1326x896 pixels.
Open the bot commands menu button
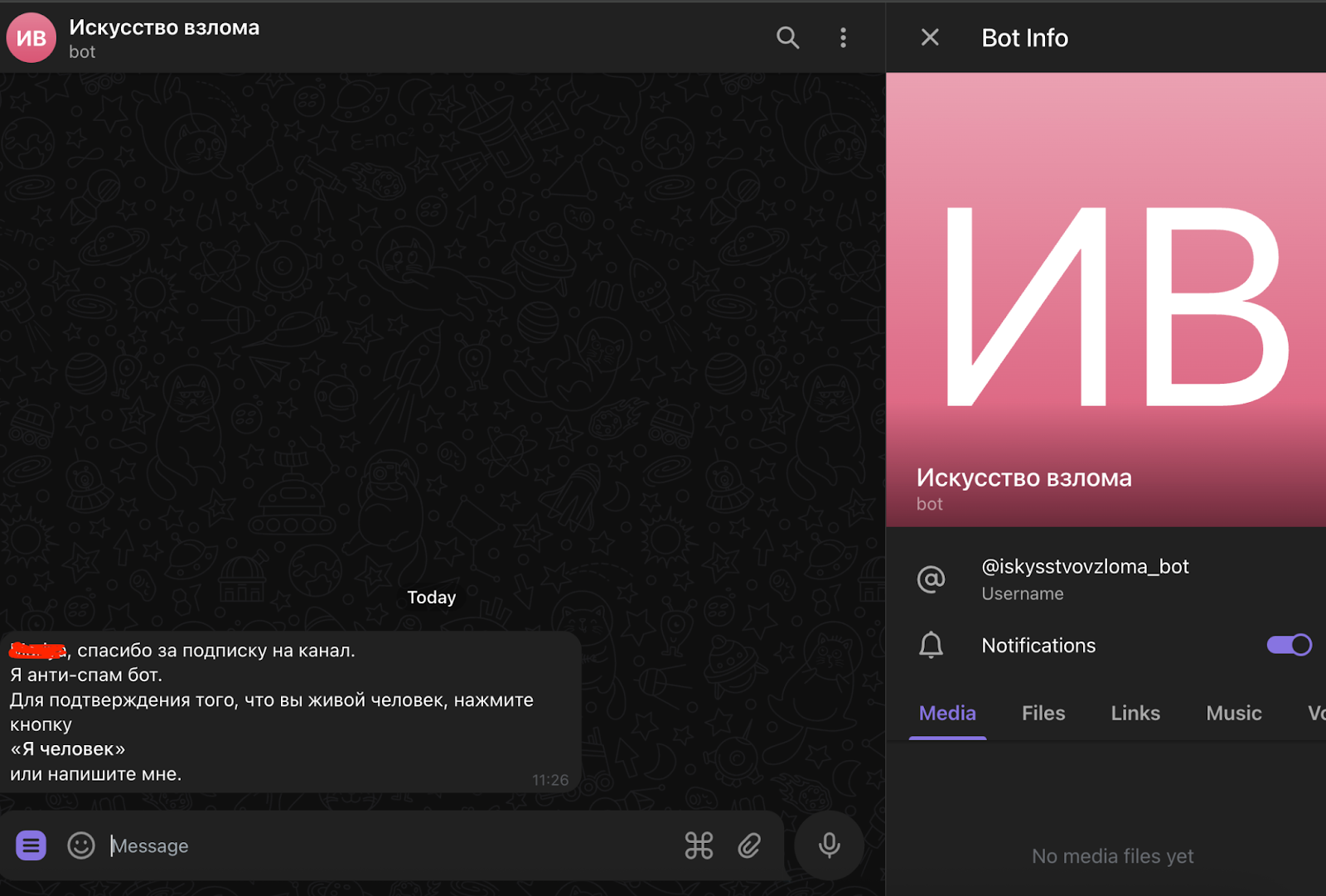click(31, 845)
